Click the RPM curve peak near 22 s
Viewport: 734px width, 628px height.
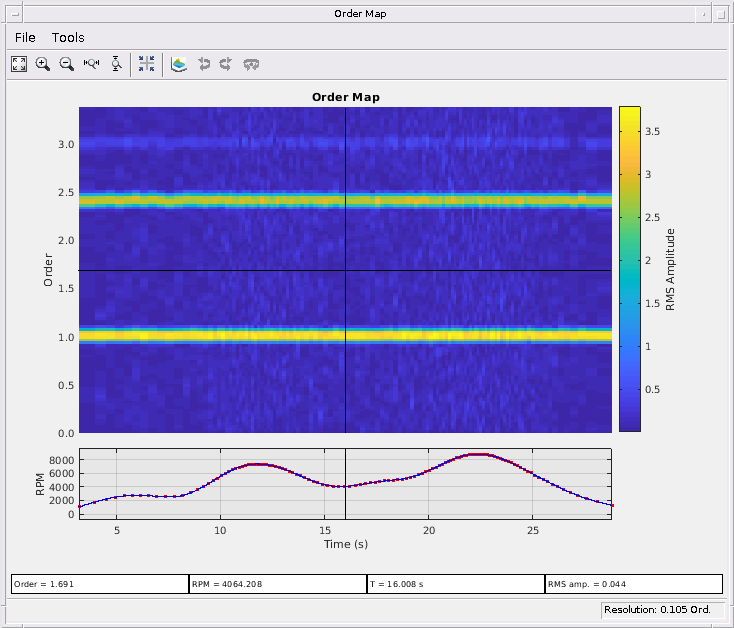[x=478, y=454]
